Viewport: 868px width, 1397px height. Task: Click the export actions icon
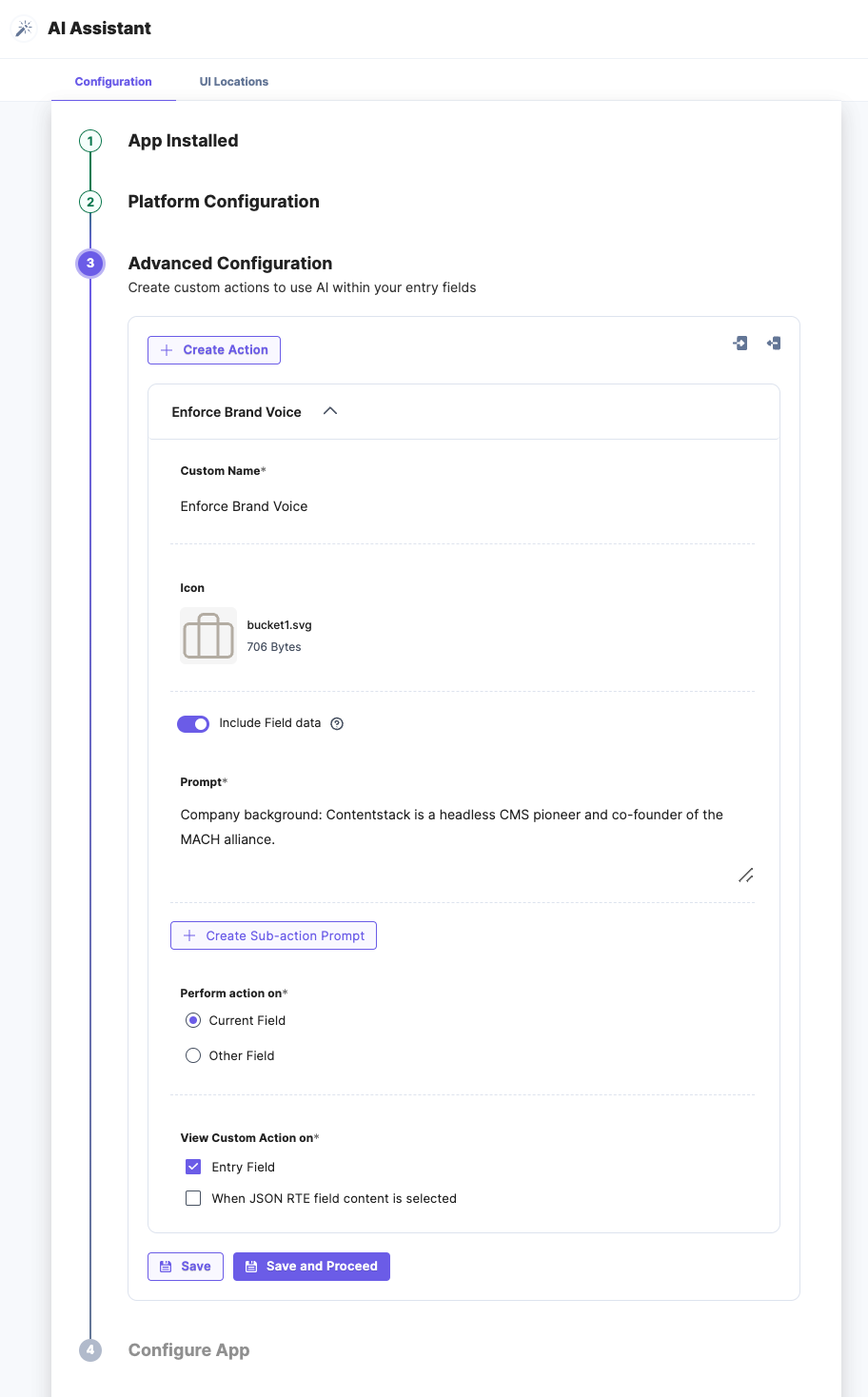click(x=774, y=344)
